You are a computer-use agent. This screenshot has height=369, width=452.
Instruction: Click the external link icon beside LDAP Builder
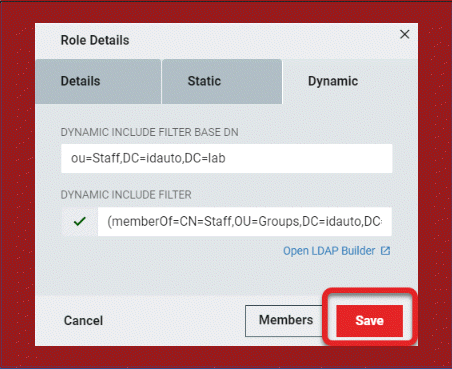click(385, 251)
